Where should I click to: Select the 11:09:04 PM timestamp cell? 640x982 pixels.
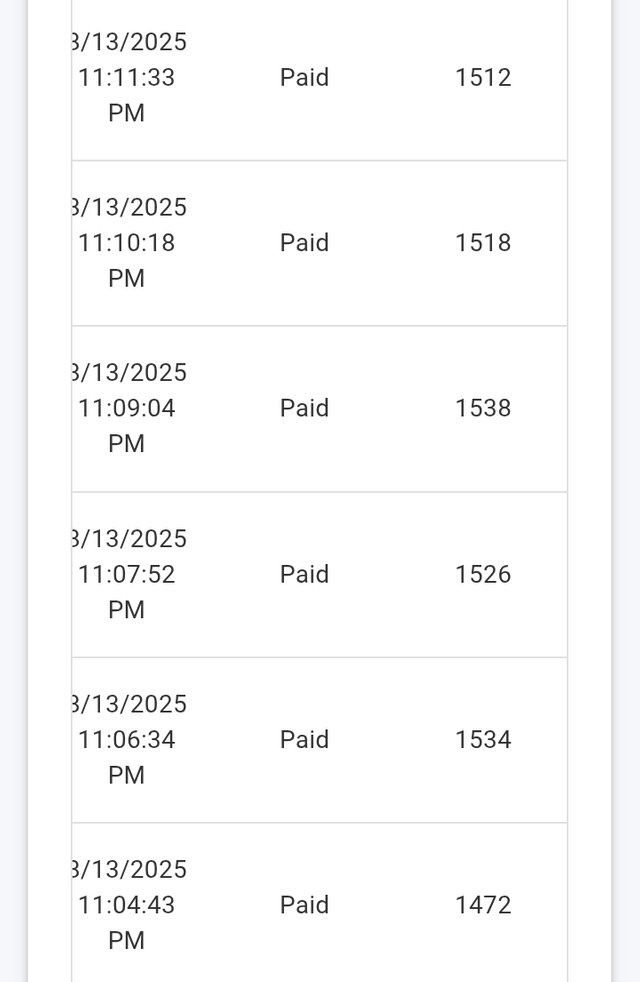[129, 408]
